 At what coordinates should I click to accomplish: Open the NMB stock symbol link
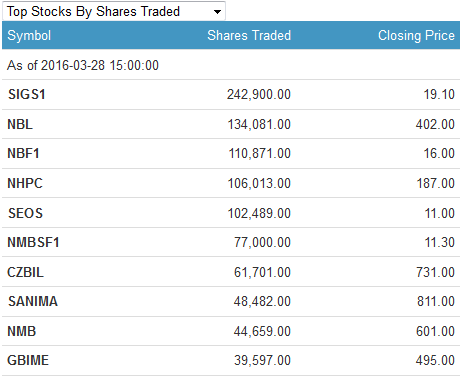(x=21, y=331)
